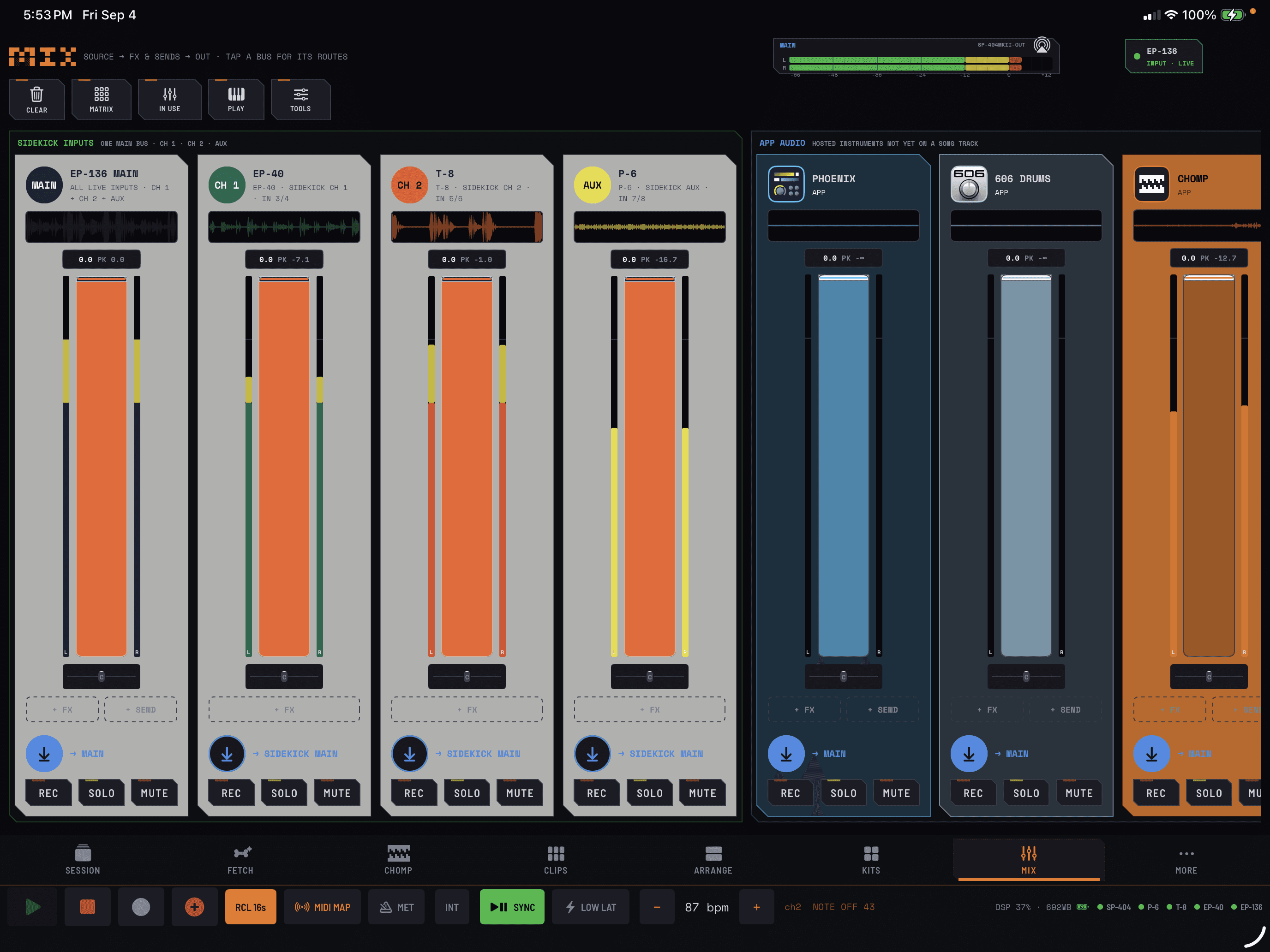The width and height of the screenshot is (1270, 952).
Task: Open MAIN output route on Phoenix strip
Action: tap(828, 754)
